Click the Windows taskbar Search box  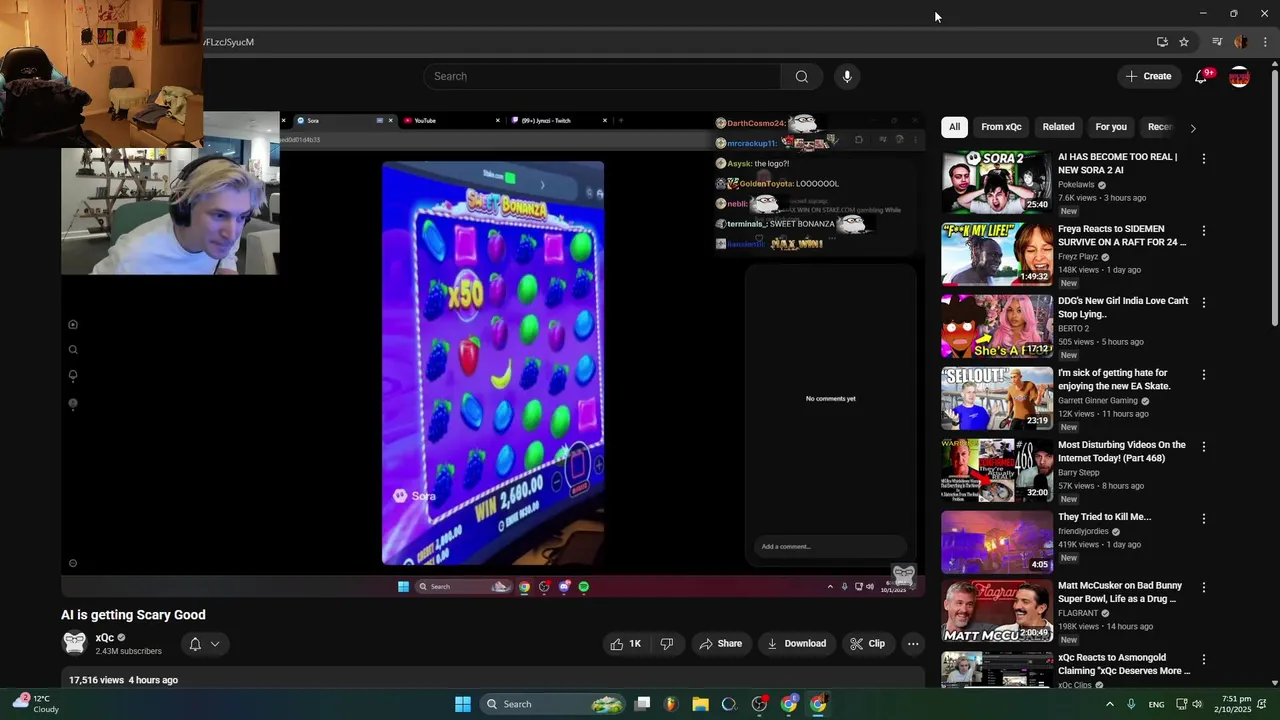553,704
